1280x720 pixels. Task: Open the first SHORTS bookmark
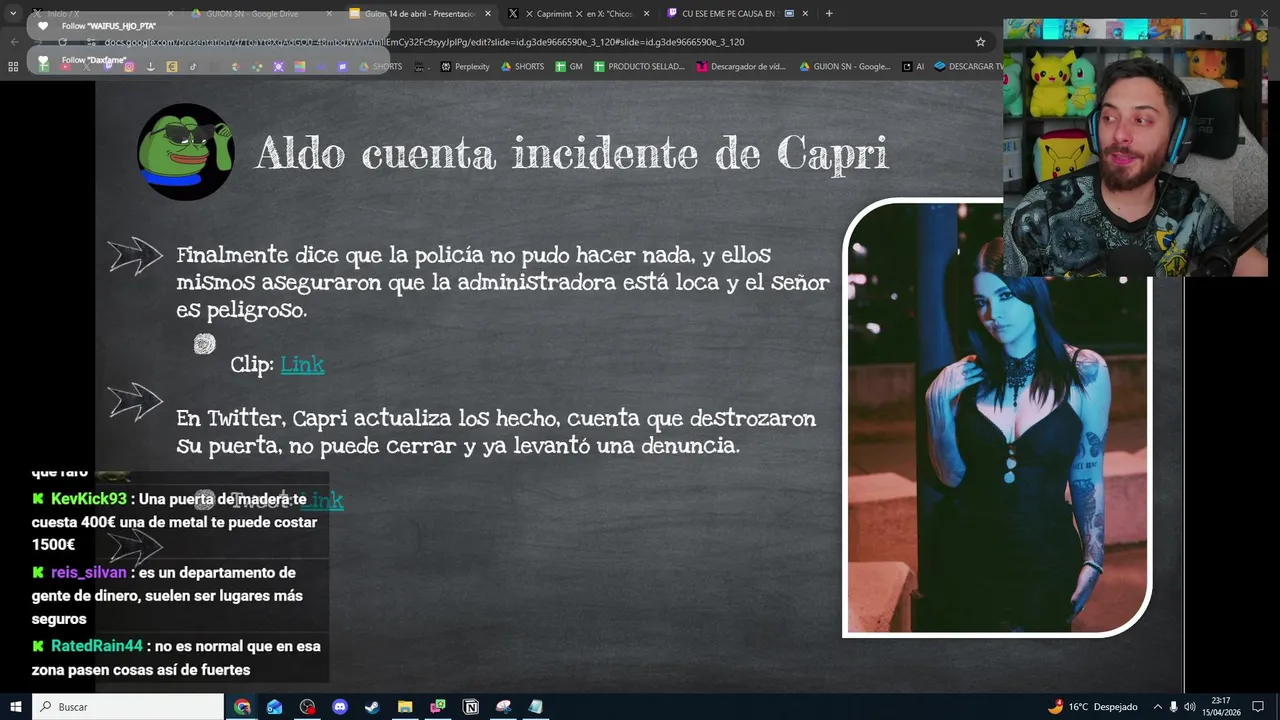pyautogui.click(x=380, y=67)
